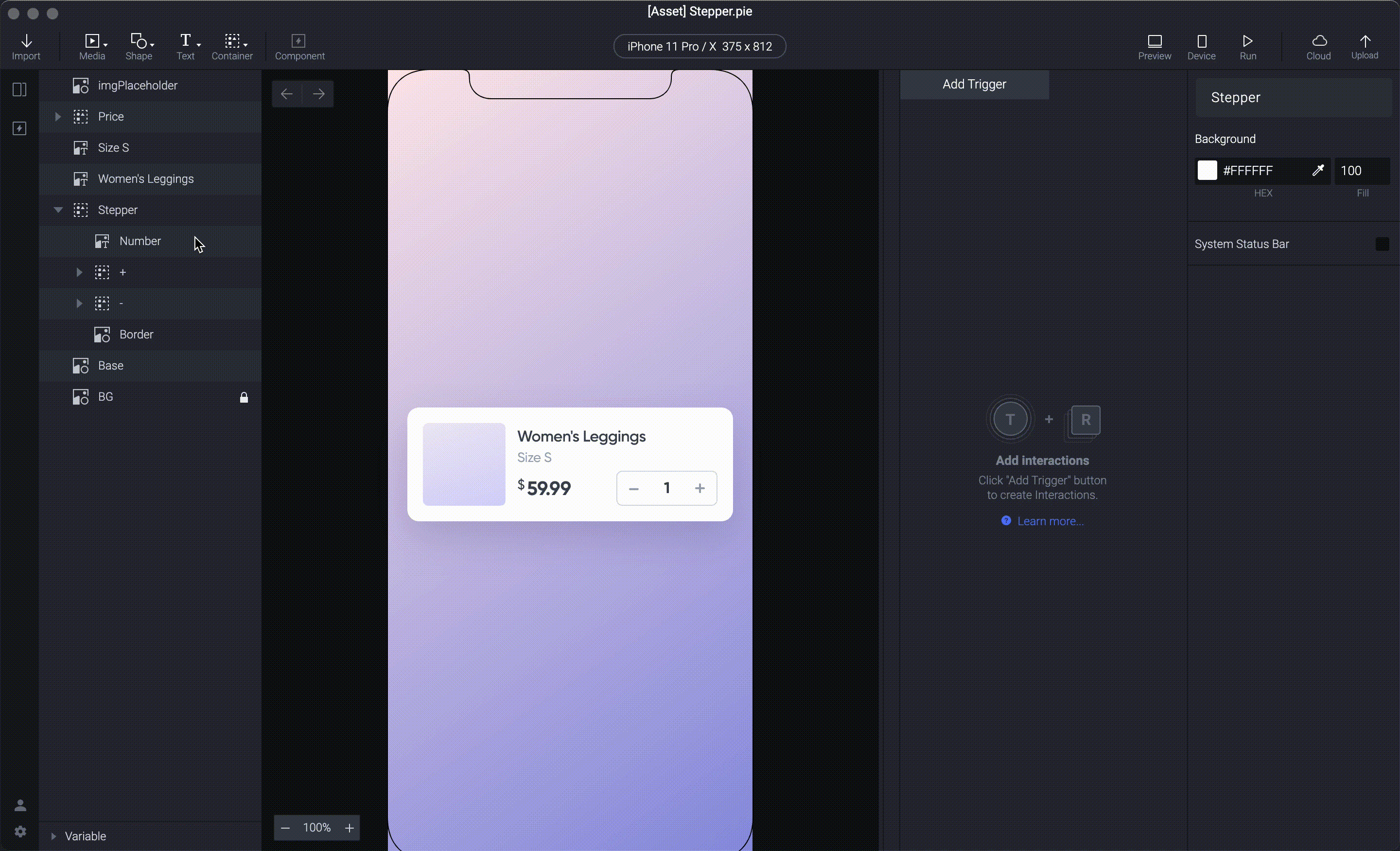Expand the Price layer group
The height and width of the screenshot is (851, 1400).
(57, 116)
